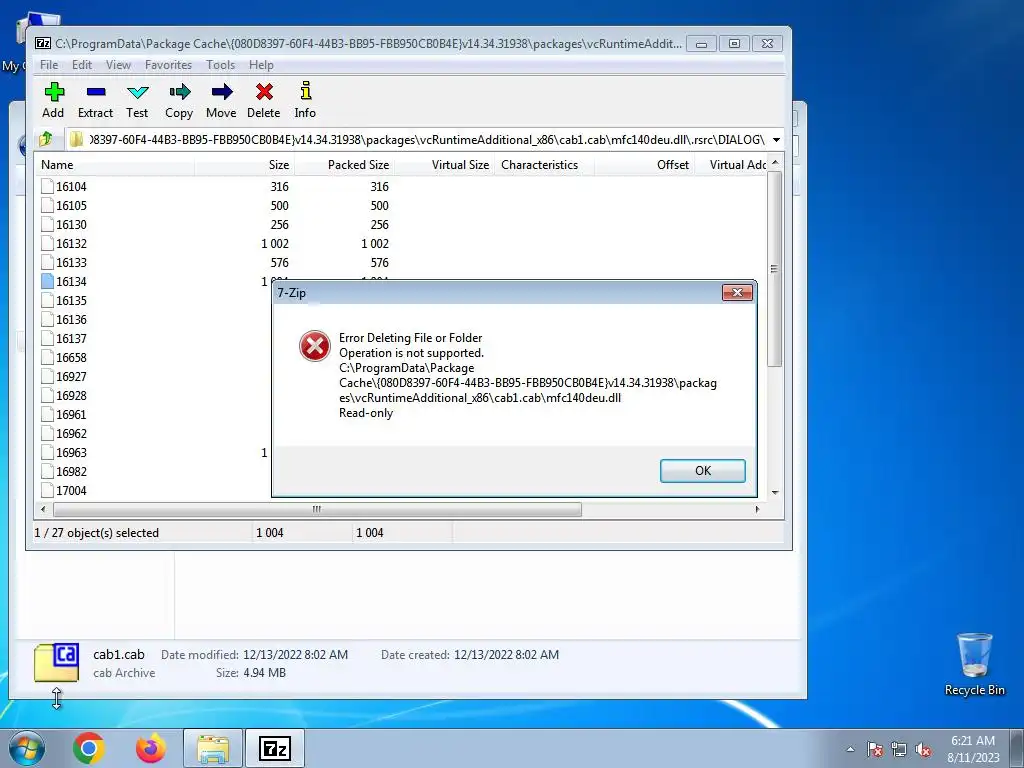This screenshot has height=768, width=1024.
Task: Open the Help menu
Action: pyautogui.click(x=261, y=65)
